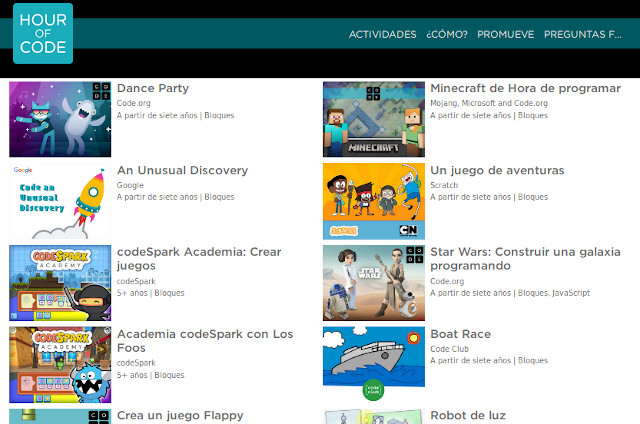The height and width of the screenshot is (424, 640).
Task: Click Star Wars: Construir una galaxia programando title
Action: [x=525, y=259]
